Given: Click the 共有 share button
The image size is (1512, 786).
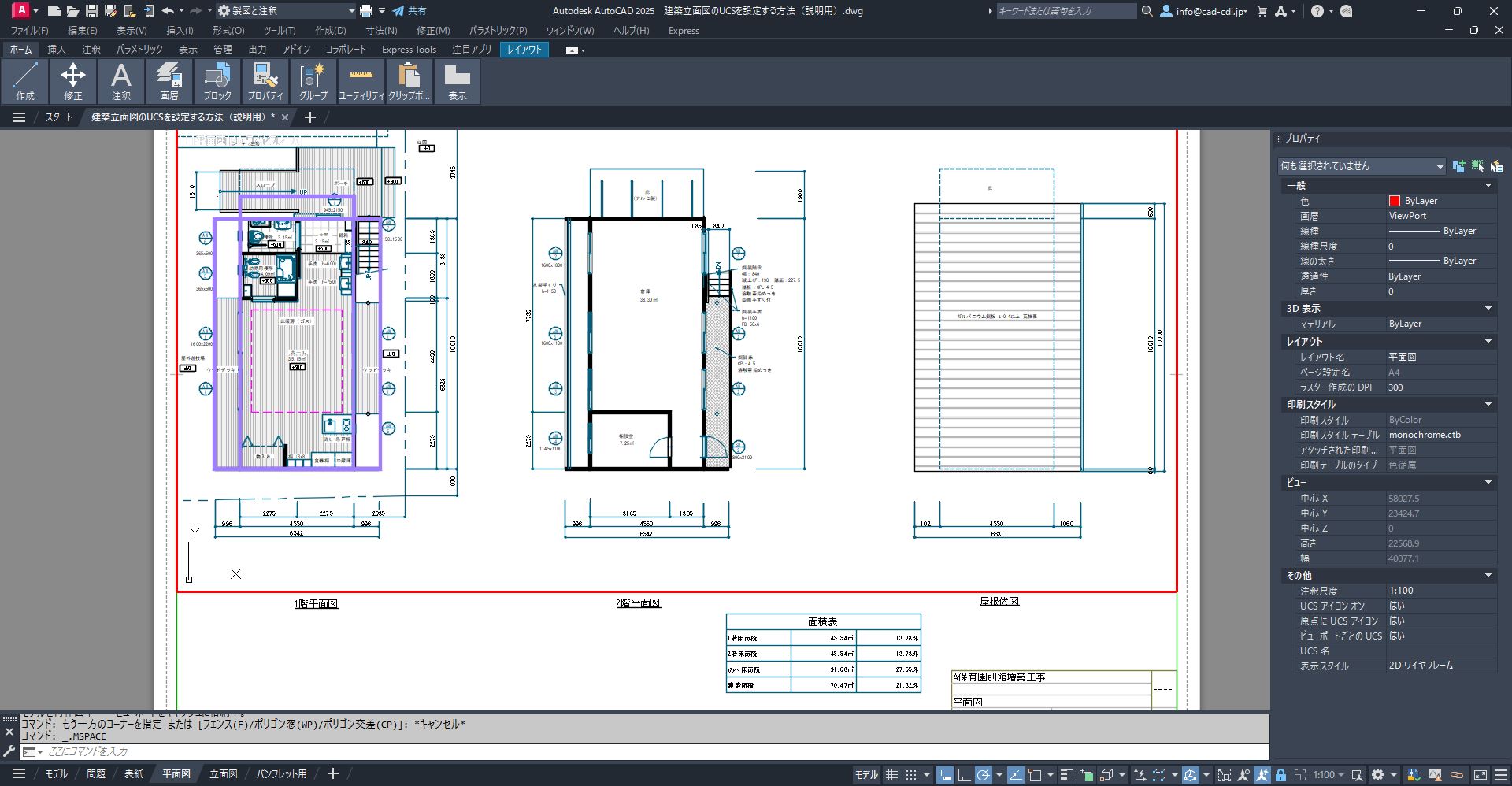Looking at the screenshot, I should pyautogui.click(x=410, y=11).
